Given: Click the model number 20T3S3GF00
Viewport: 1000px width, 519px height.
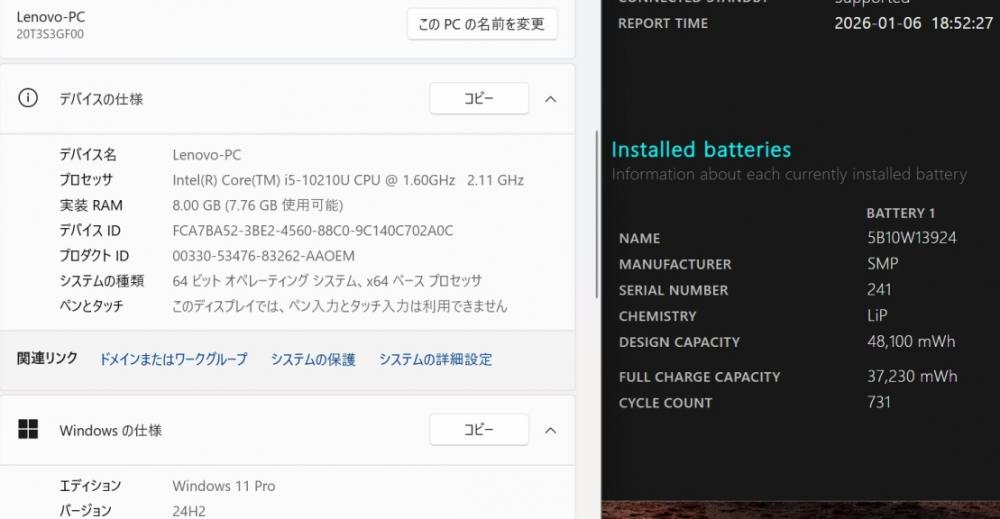Looking at the screenshot, I should pos(50,34).
